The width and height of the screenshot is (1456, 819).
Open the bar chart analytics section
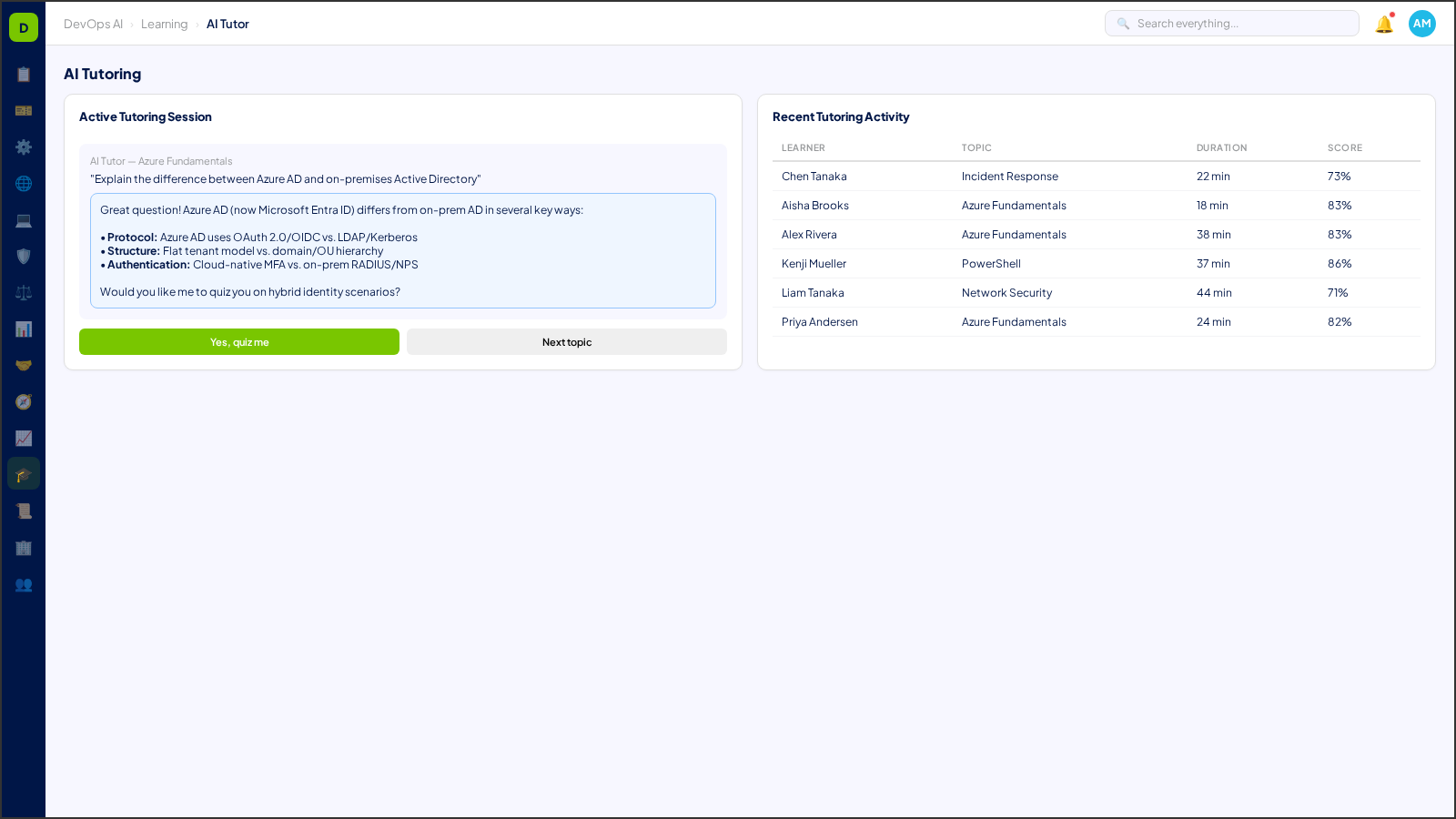click(24, 329)
